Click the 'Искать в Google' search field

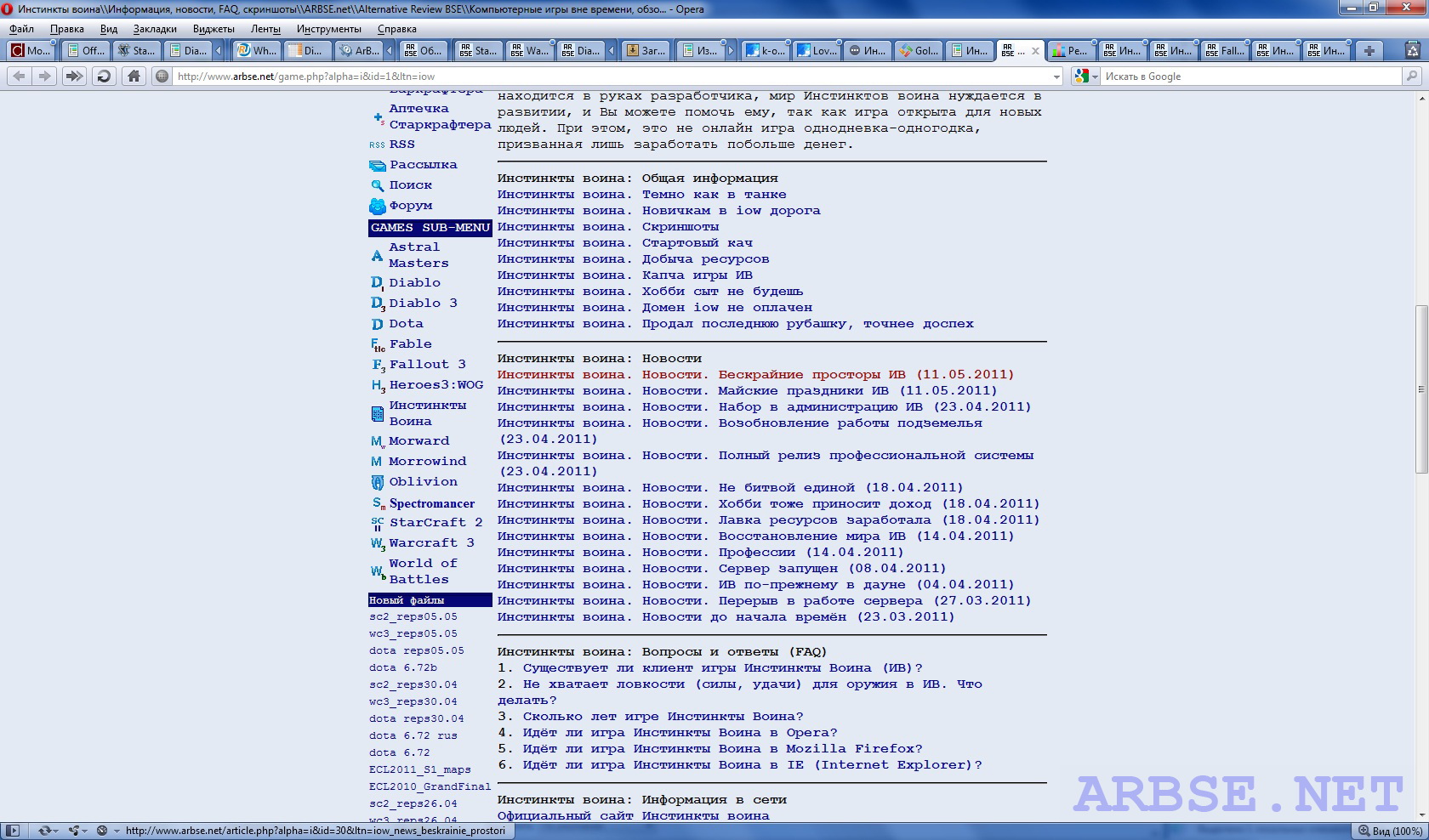click(x=1250, y=77)
